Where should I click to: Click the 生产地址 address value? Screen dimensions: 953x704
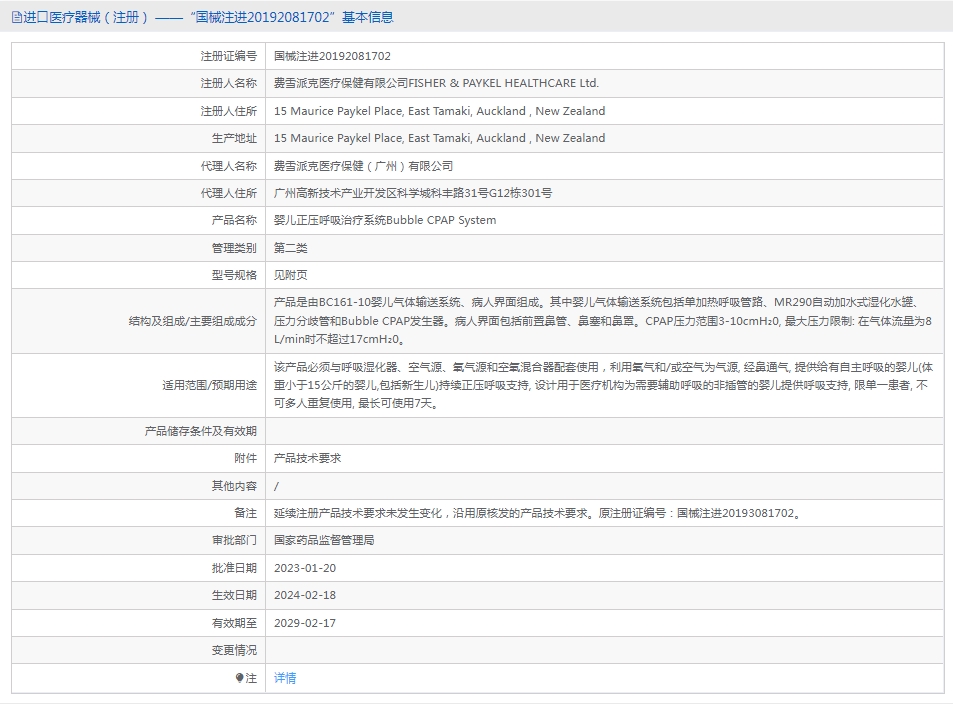click(439, 138)
